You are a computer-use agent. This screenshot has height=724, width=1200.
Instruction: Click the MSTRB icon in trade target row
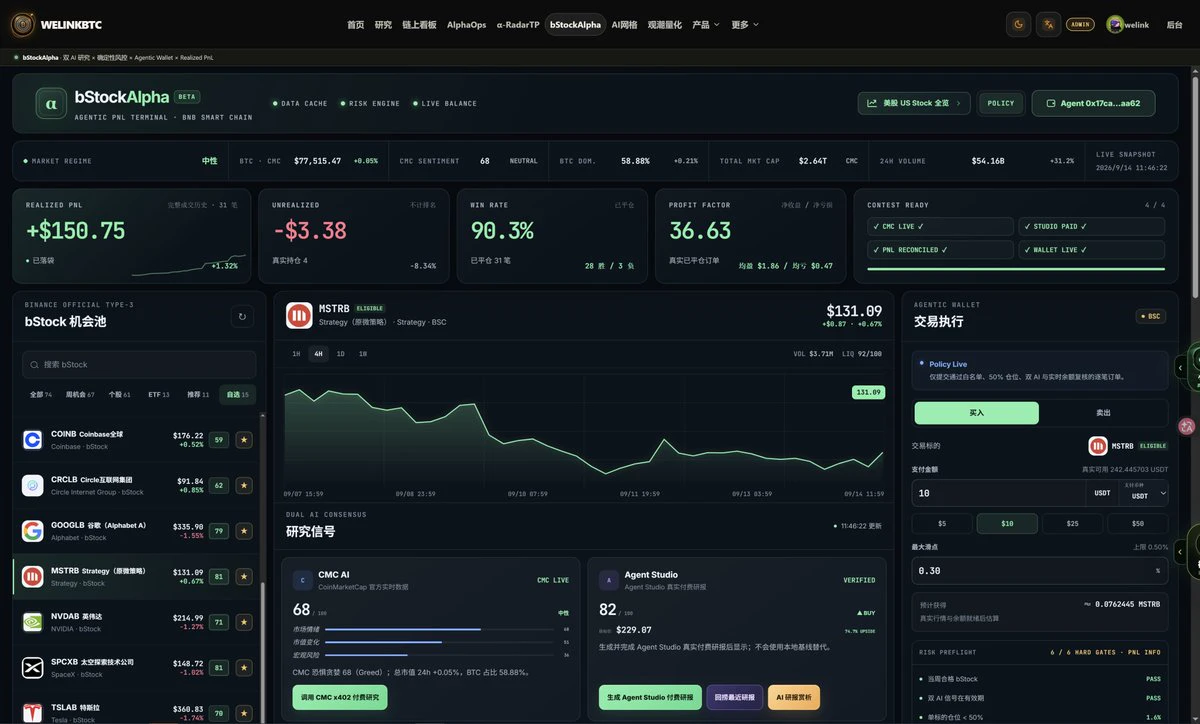point(1098,446)
